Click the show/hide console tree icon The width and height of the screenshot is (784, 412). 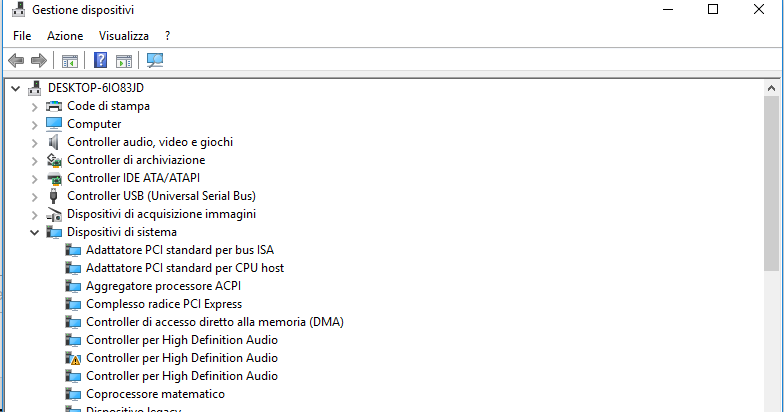coord(70,61)
